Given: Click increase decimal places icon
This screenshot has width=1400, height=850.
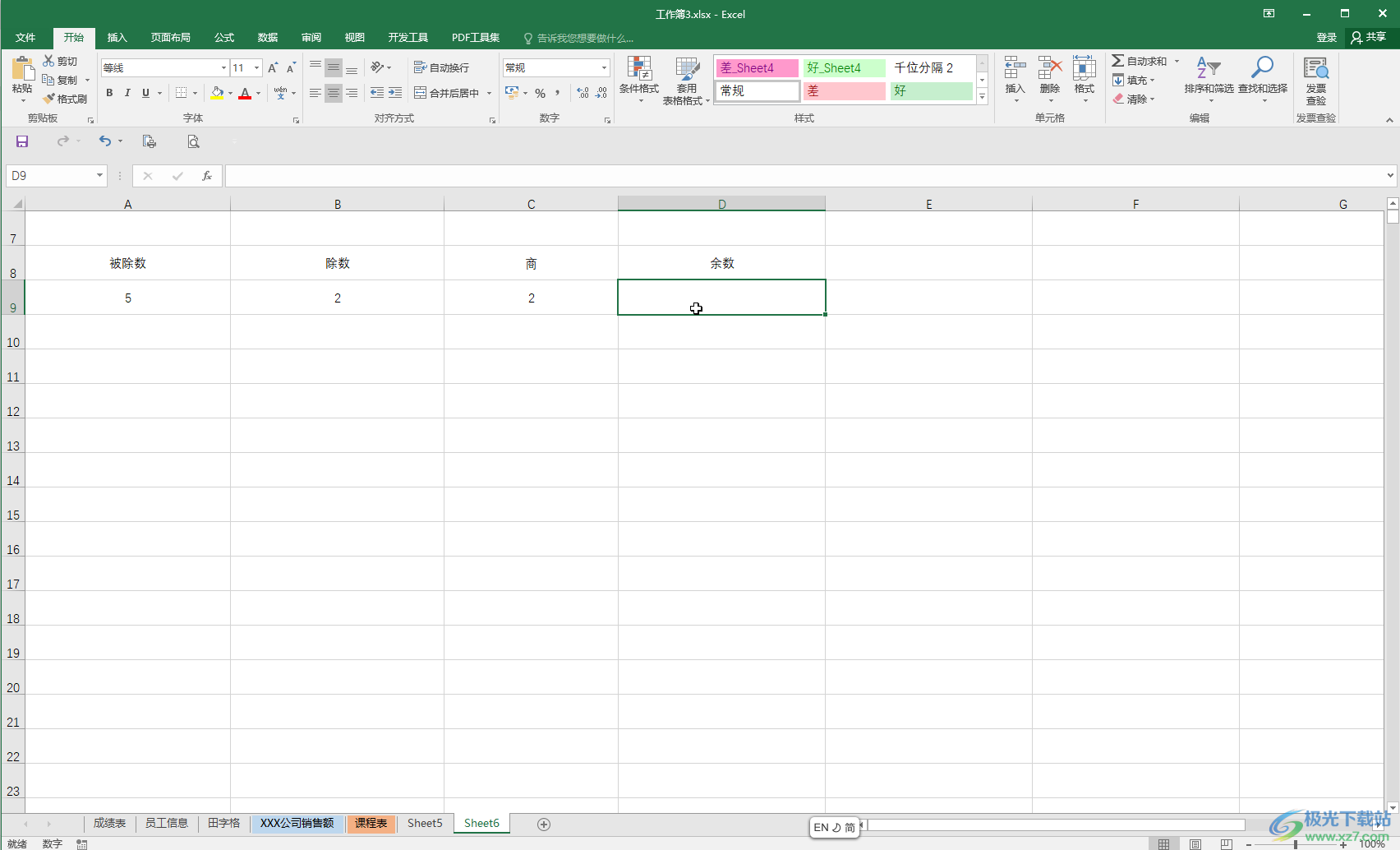Looking at the screenshot, I should (x=583, y=93).
